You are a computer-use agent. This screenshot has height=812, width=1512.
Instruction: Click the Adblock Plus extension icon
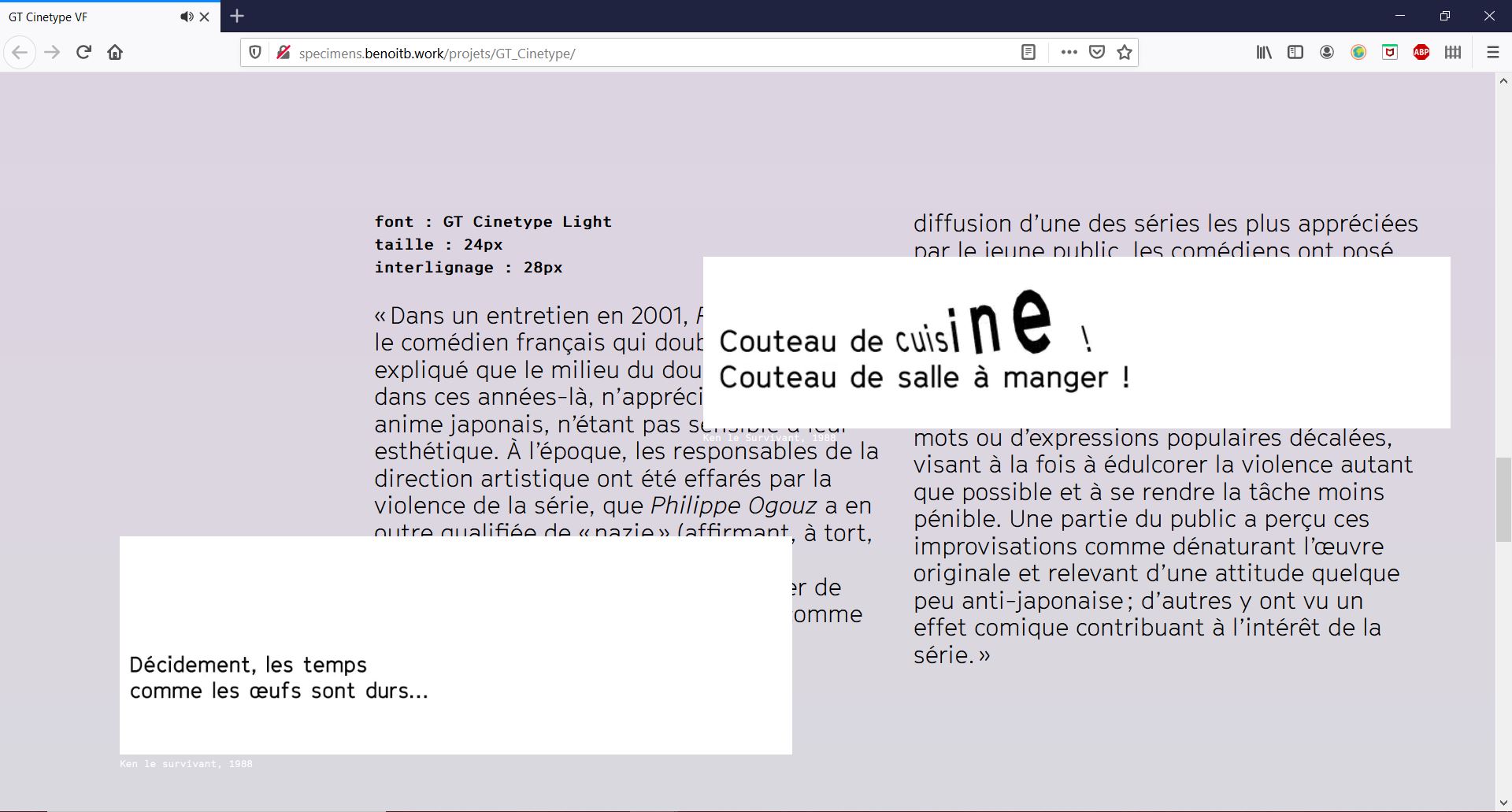[1421, 53]
